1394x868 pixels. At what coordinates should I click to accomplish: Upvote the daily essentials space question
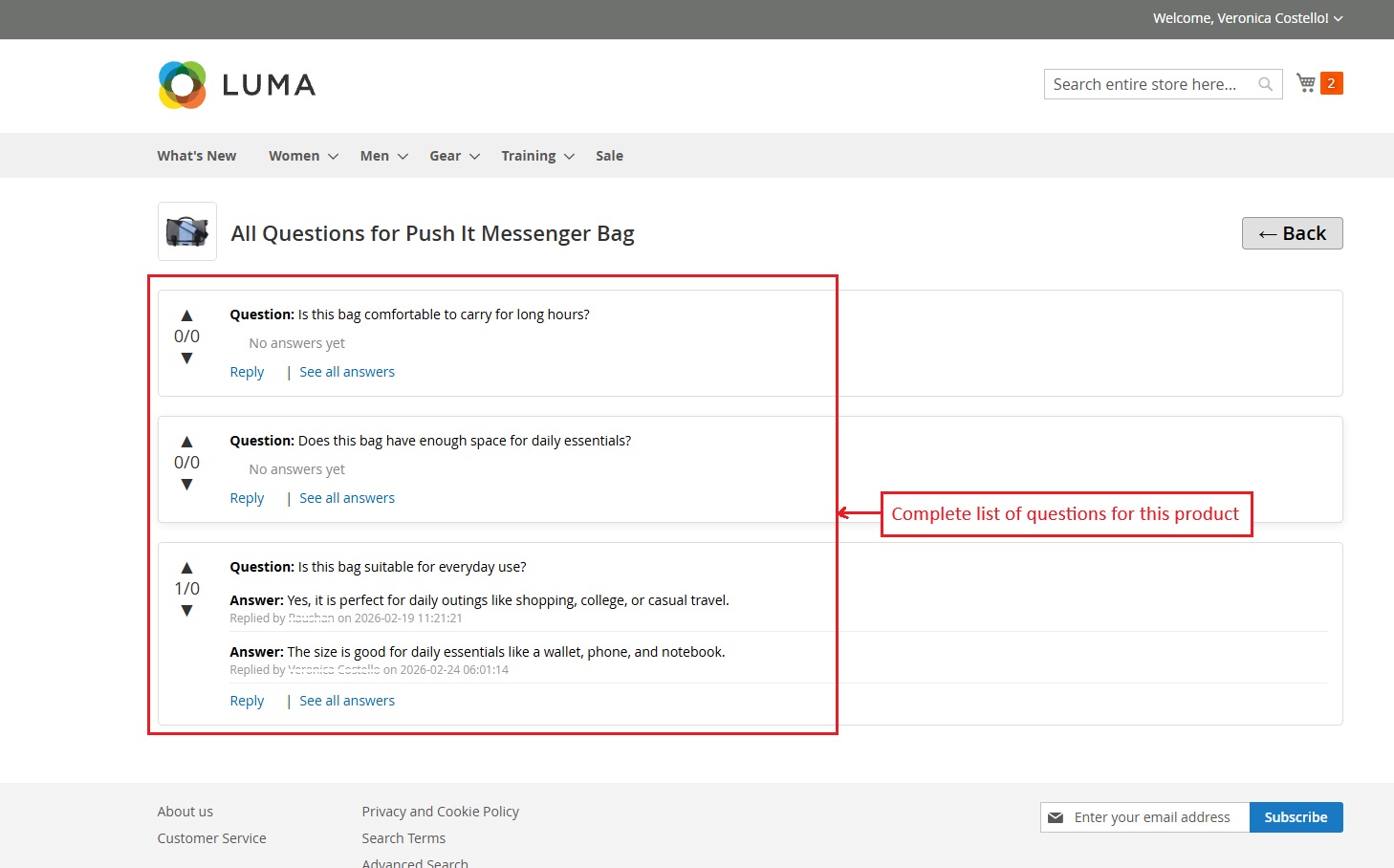tap(186, 442)
